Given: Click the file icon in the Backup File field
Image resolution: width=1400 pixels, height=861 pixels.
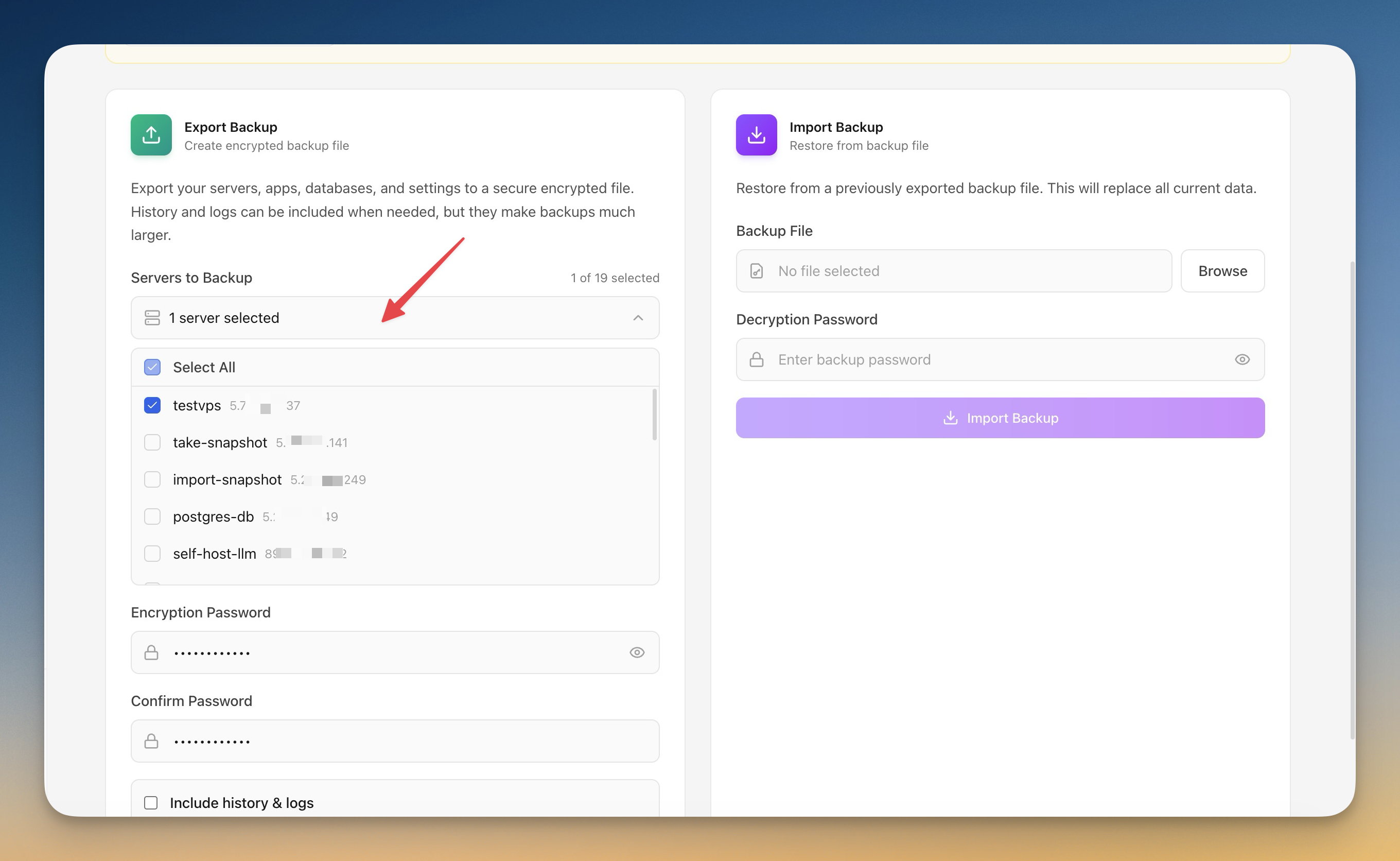Looking at the screenshot, I should [x=756, y=271].
